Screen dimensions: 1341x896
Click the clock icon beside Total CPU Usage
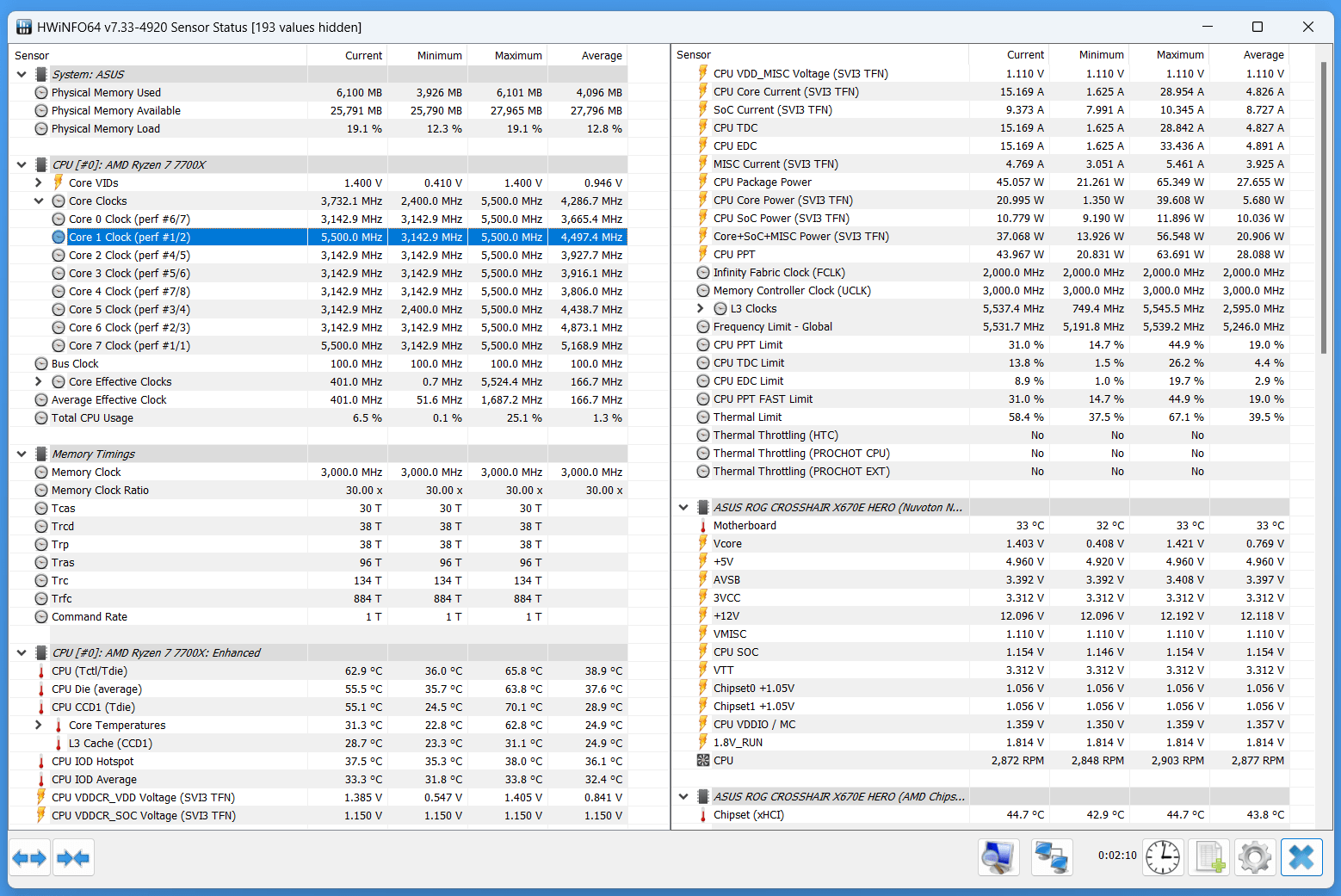click(41, 417)
